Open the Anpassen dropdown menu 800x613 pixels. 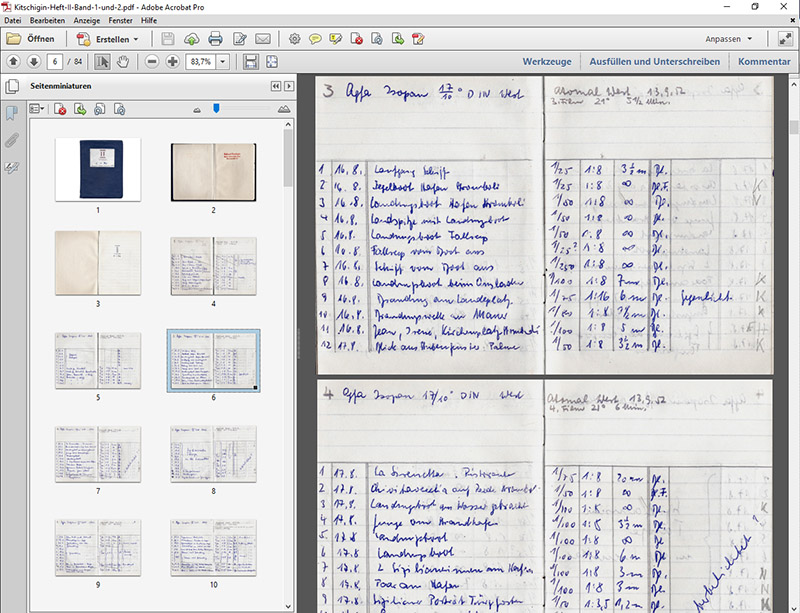[728, 39]
